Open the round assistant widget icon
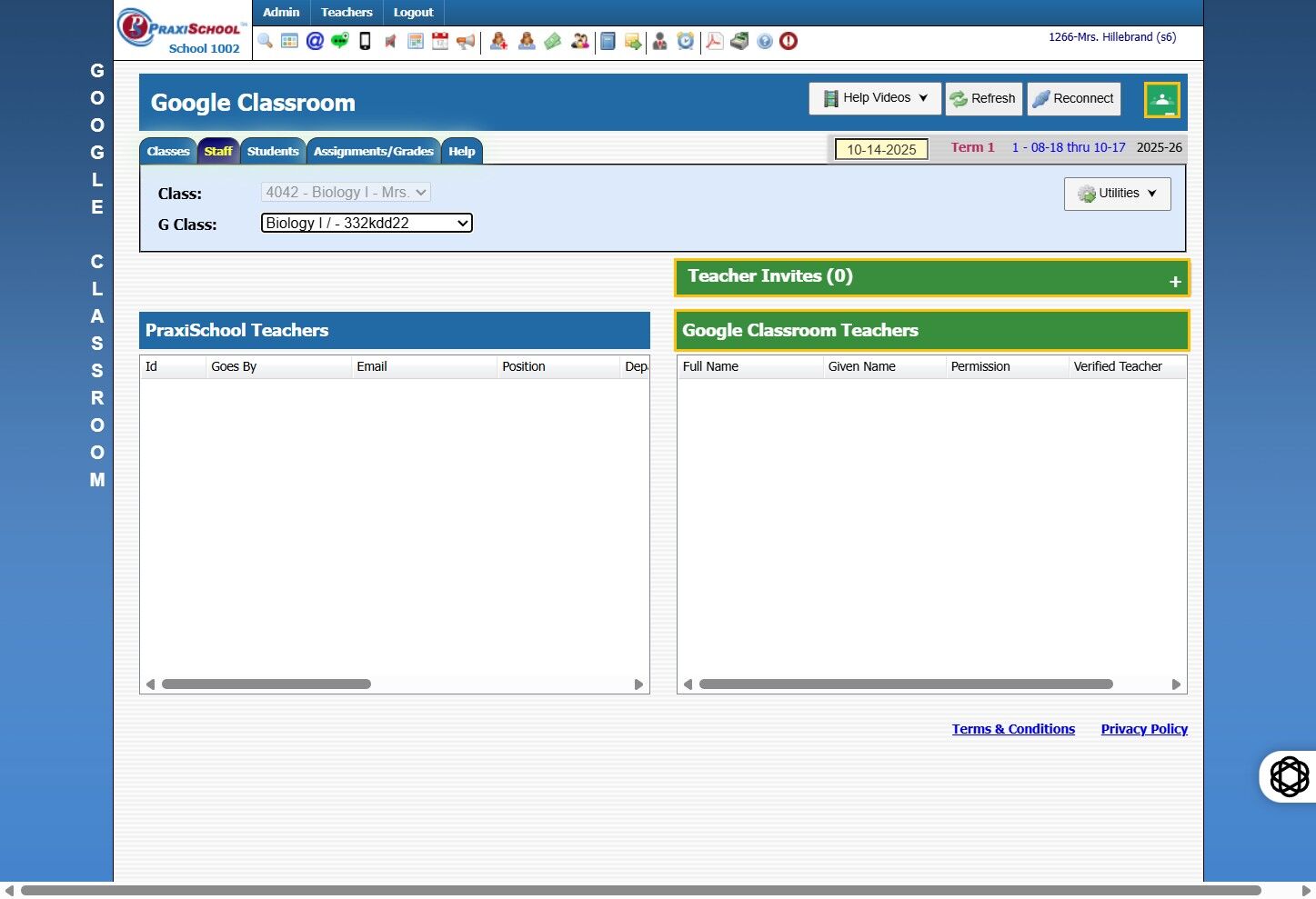This screenshot has height=899, width=1316. click(1289, 776)
